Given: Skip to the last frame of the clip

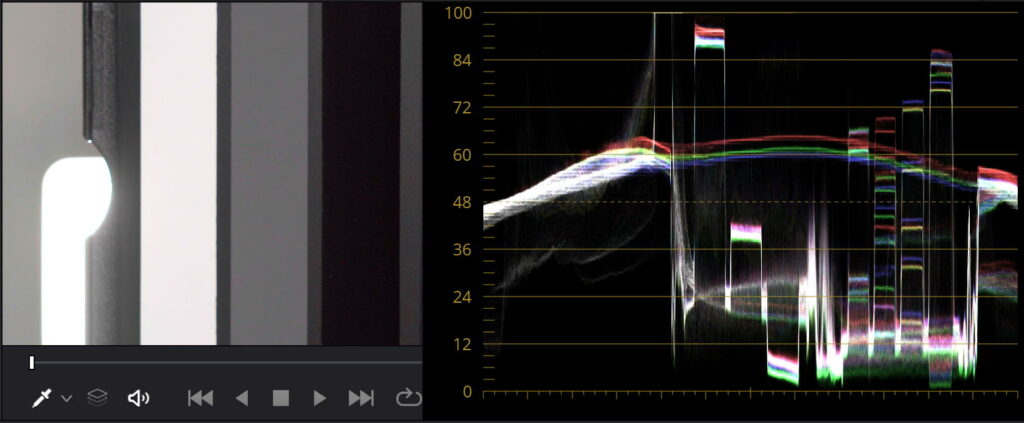Looking at the screenshot, I should (x=361, y=398).
